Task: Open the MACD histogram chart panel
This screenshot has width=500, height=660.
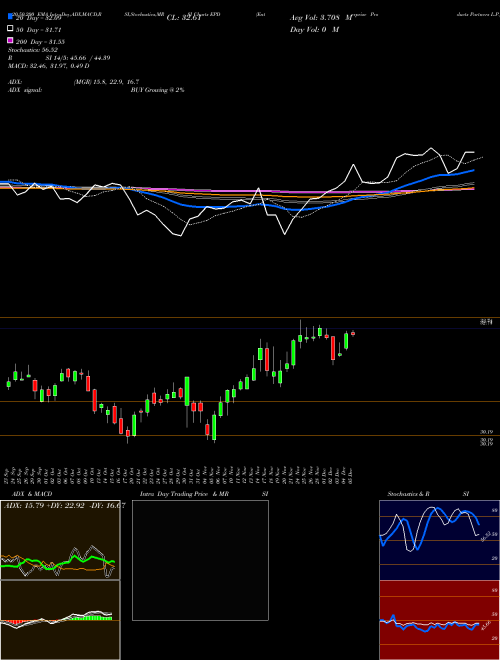Action: pyautogui.click(x=60, y=620)
